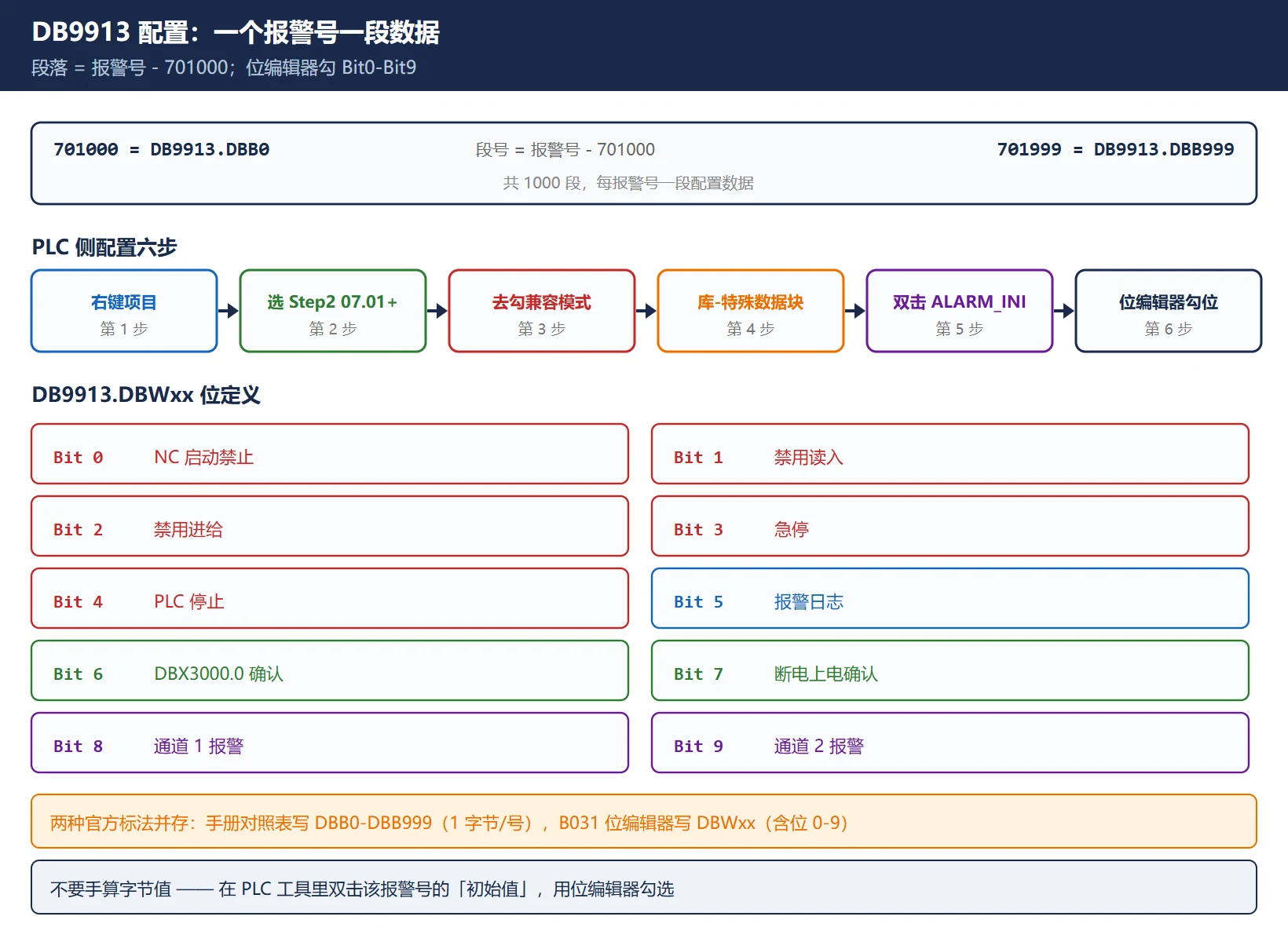Select the formula 段号 = 报警号 - 701000
The height and width of the screenshot is (942, 1288).
565,149
